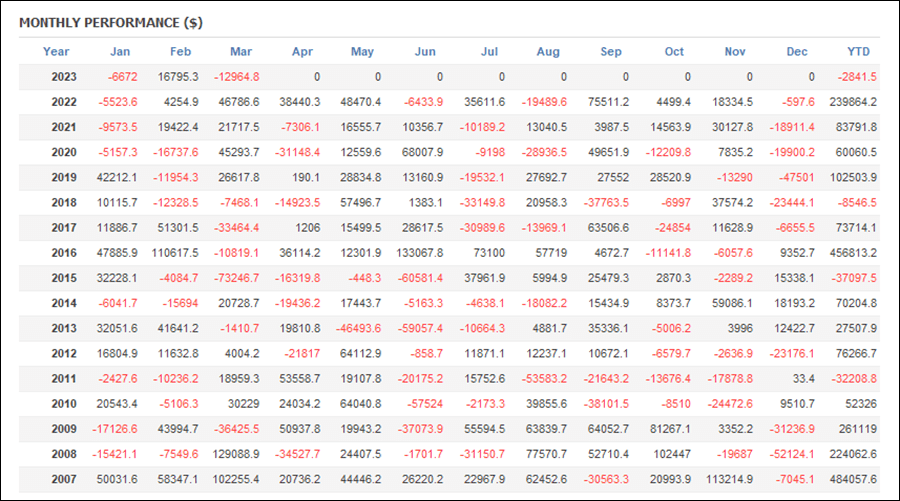Select the Dec column header
Screen dimensions: 900x501
pos(797,52)
